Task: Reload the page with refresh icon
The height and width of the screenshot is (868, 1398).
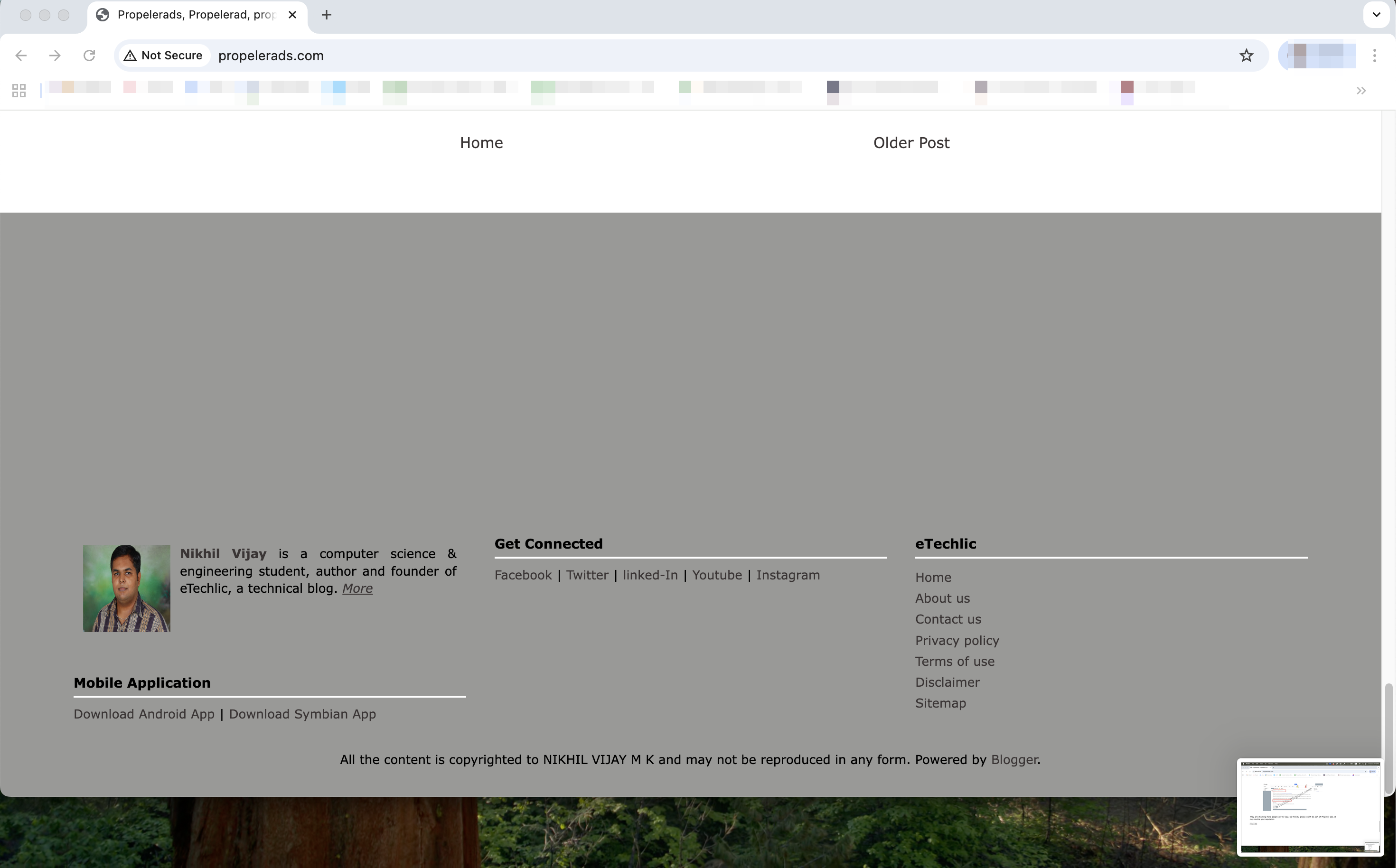Action: click(89, 56)
